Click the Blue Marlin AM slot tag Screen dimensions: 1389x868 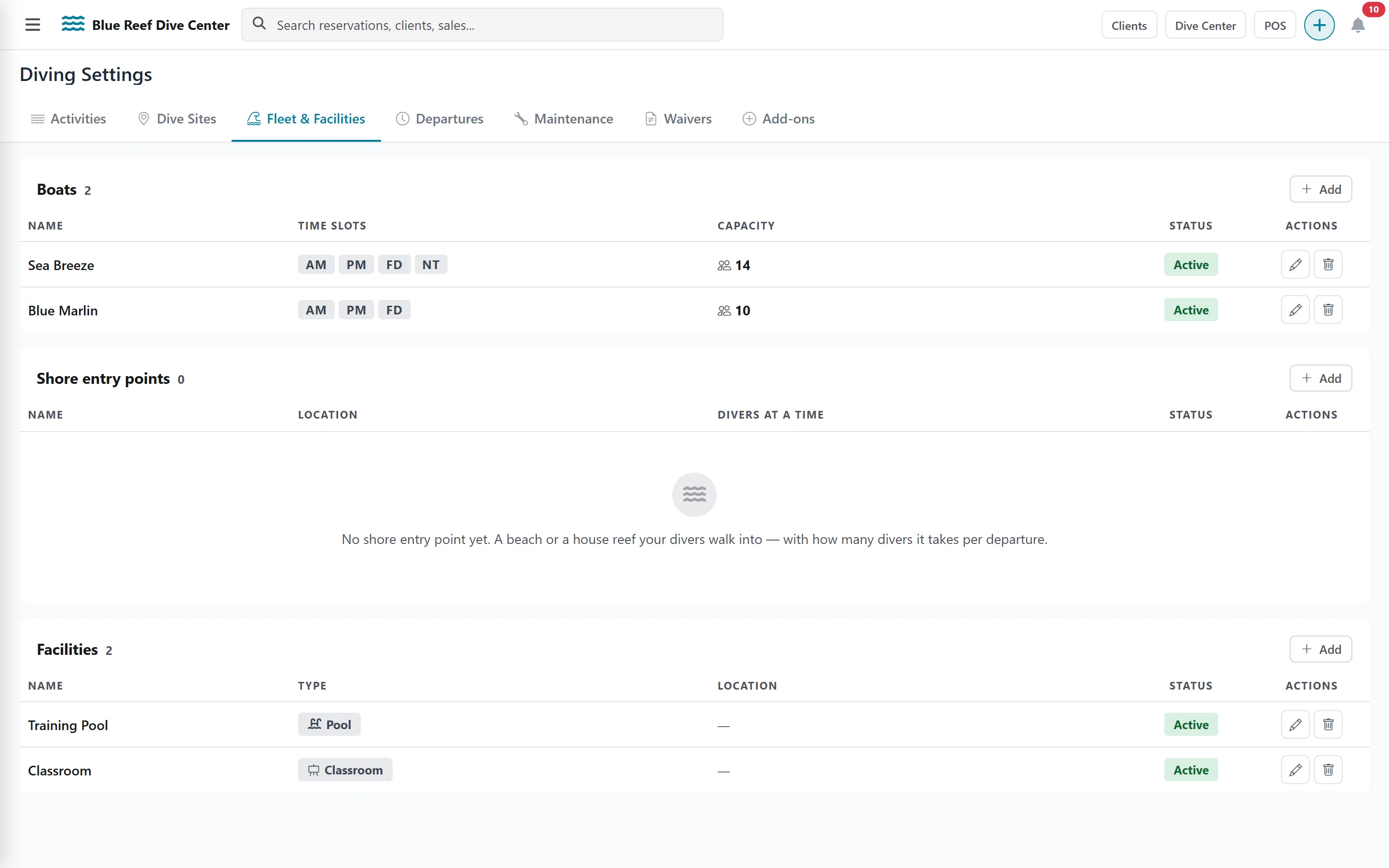click(316, 310)
